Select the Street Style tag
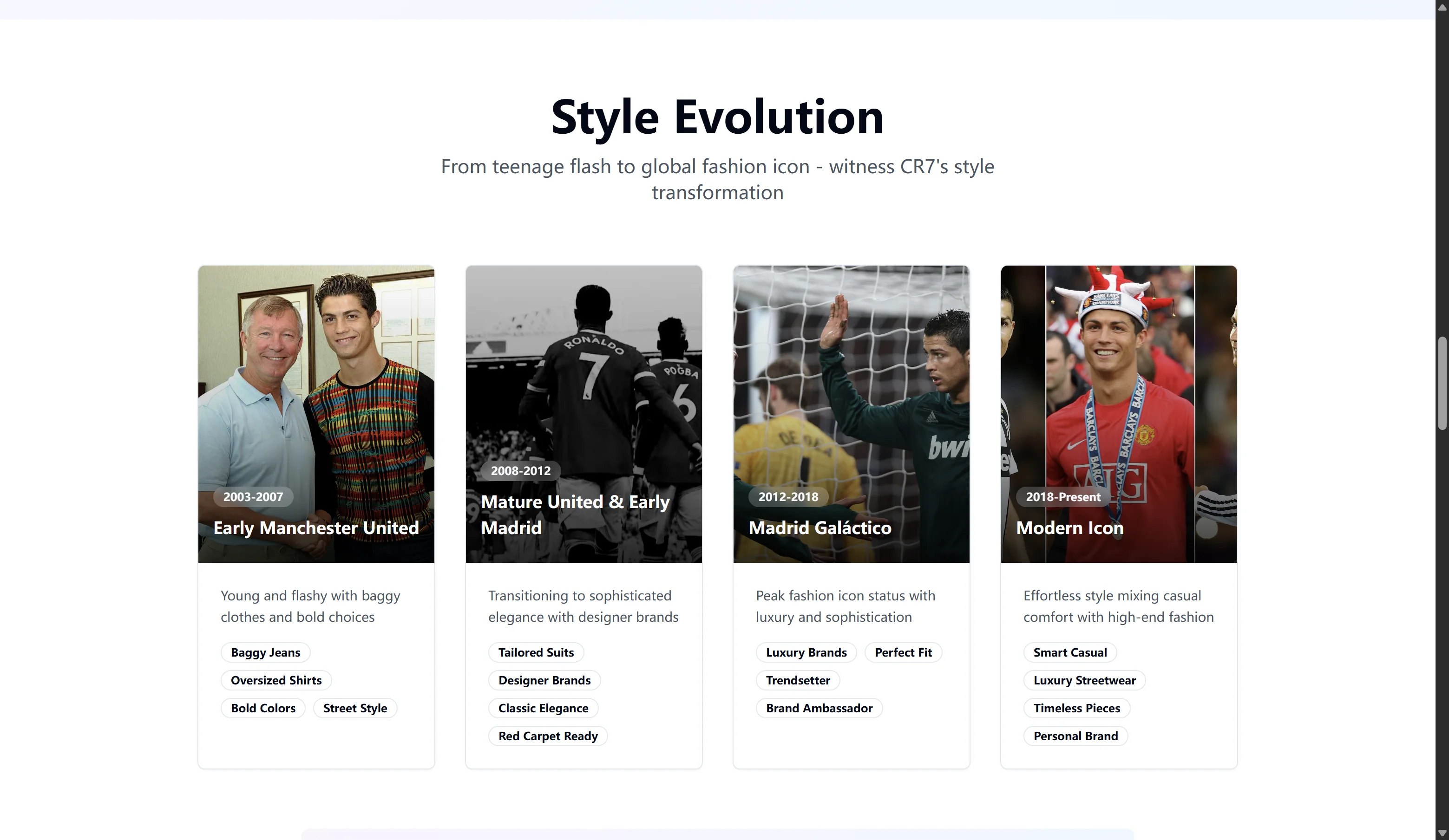The height and width of the screenshot is (840, 1449). (x=355, y=709)
